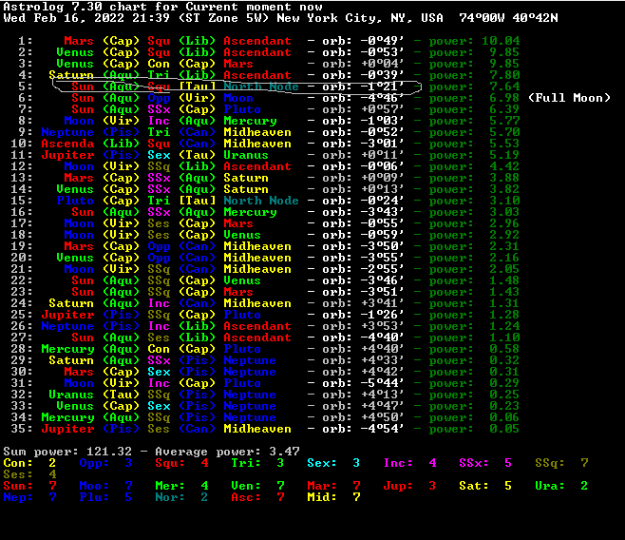Click the 'Jup: 3' planet count

point(410,486)
